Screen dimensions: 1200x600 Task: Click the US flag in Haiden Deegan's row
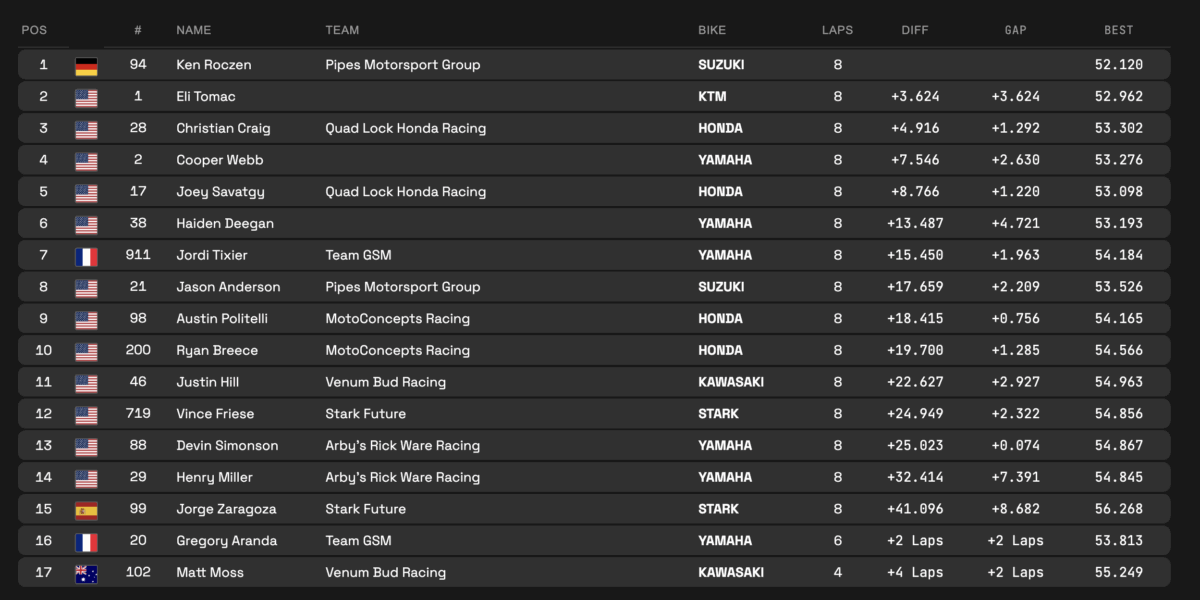tap(86, 225)
